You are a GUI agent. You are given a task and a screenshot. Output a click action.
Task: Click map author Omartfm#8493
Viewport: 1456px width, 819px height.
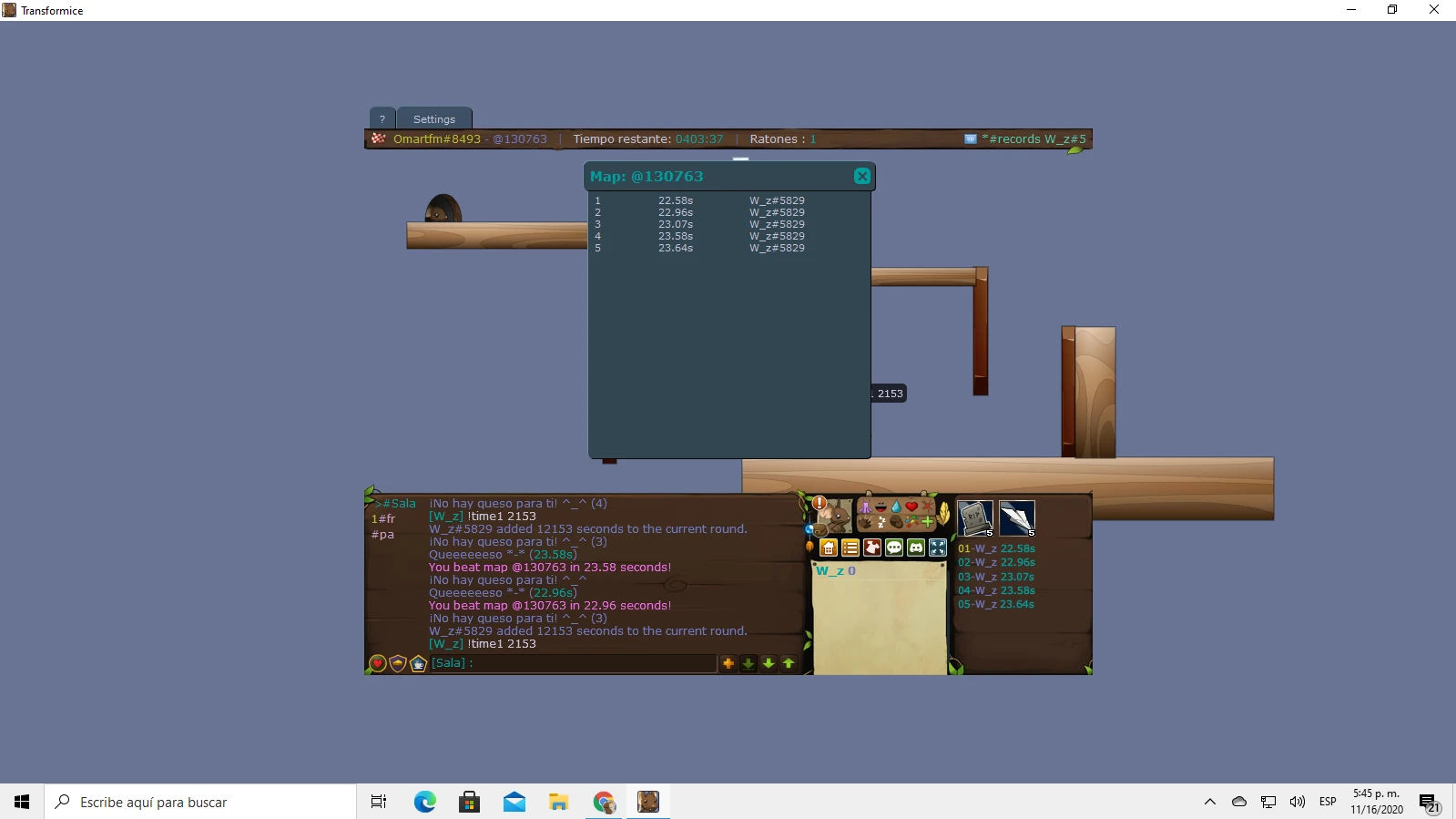437,139
